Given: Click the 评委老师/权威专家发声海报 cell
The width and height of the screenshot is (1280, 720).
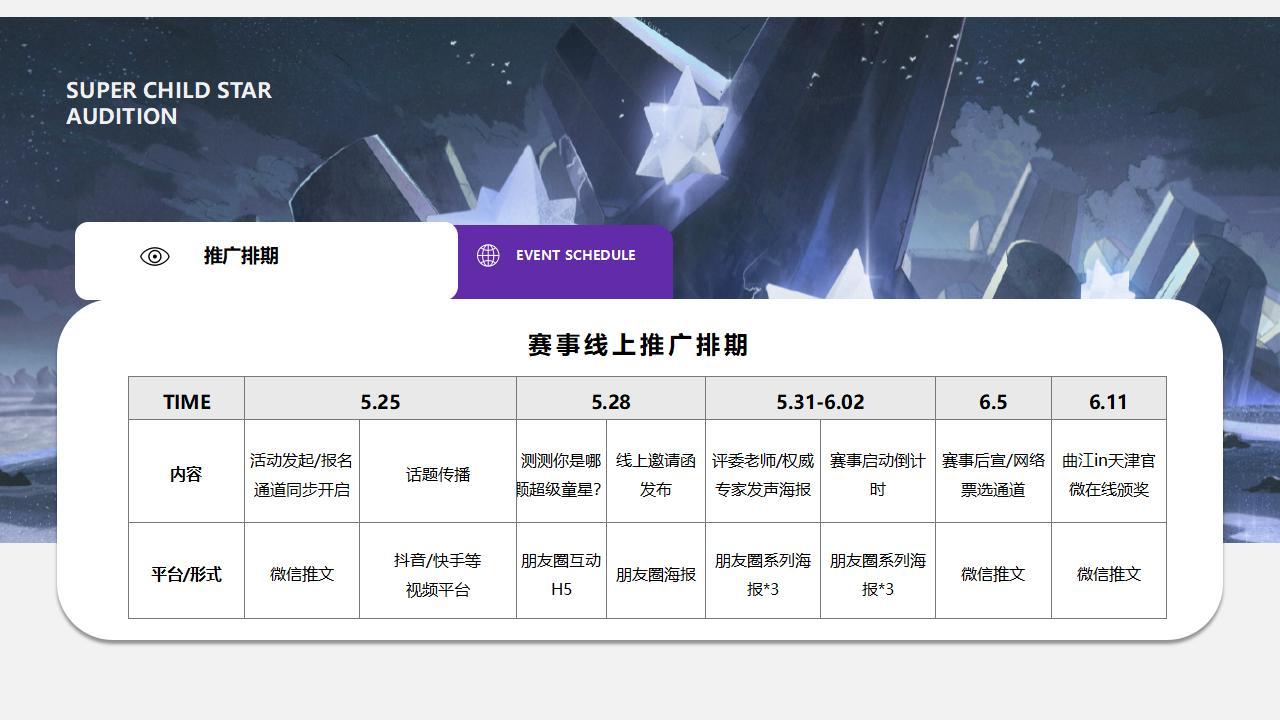Looking at the screenshot, I should click(763, 472).
